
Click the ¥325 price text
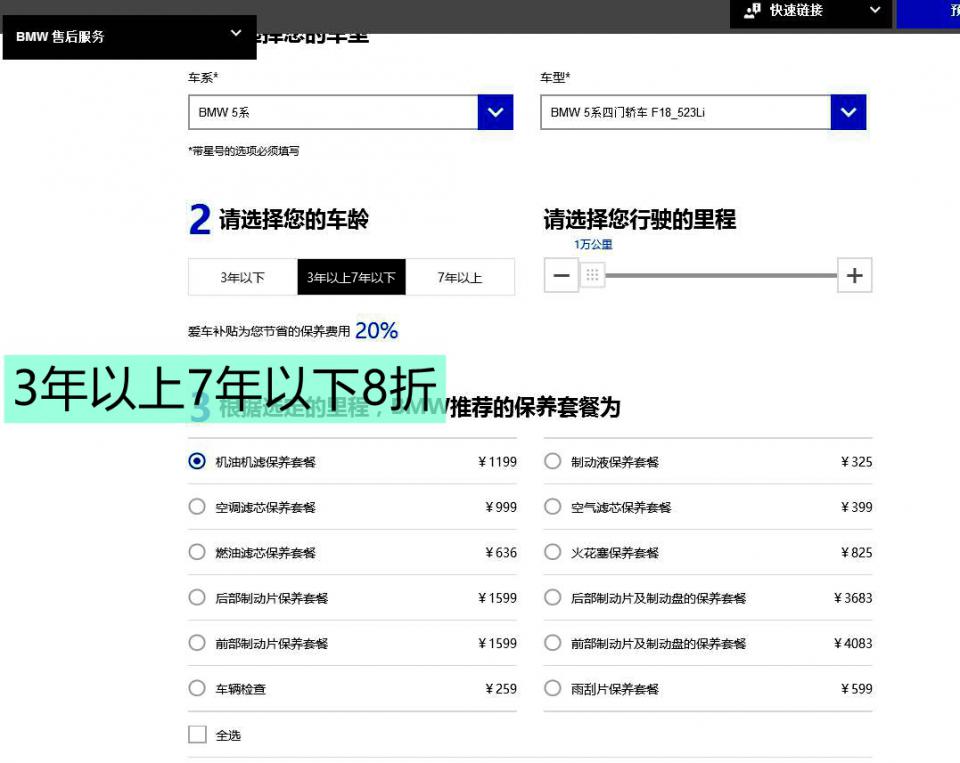tap(857, 462)
